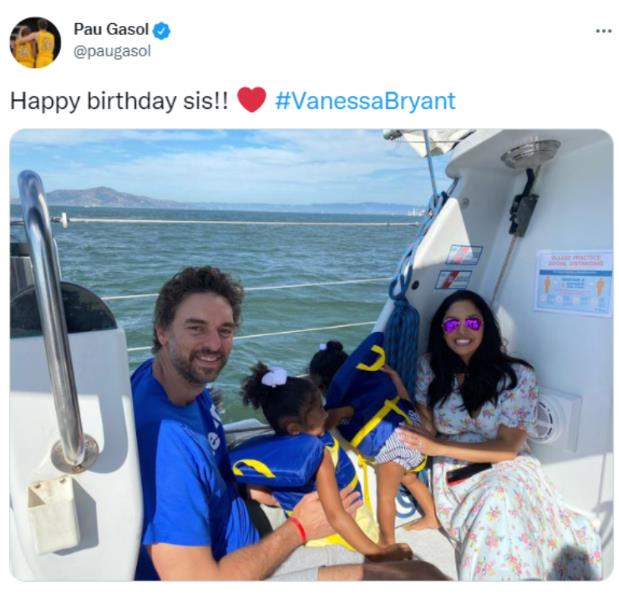This screenshot has width=619, height=599.
Task: Click the red wristband on man's arm
Action: click(298, 529)
